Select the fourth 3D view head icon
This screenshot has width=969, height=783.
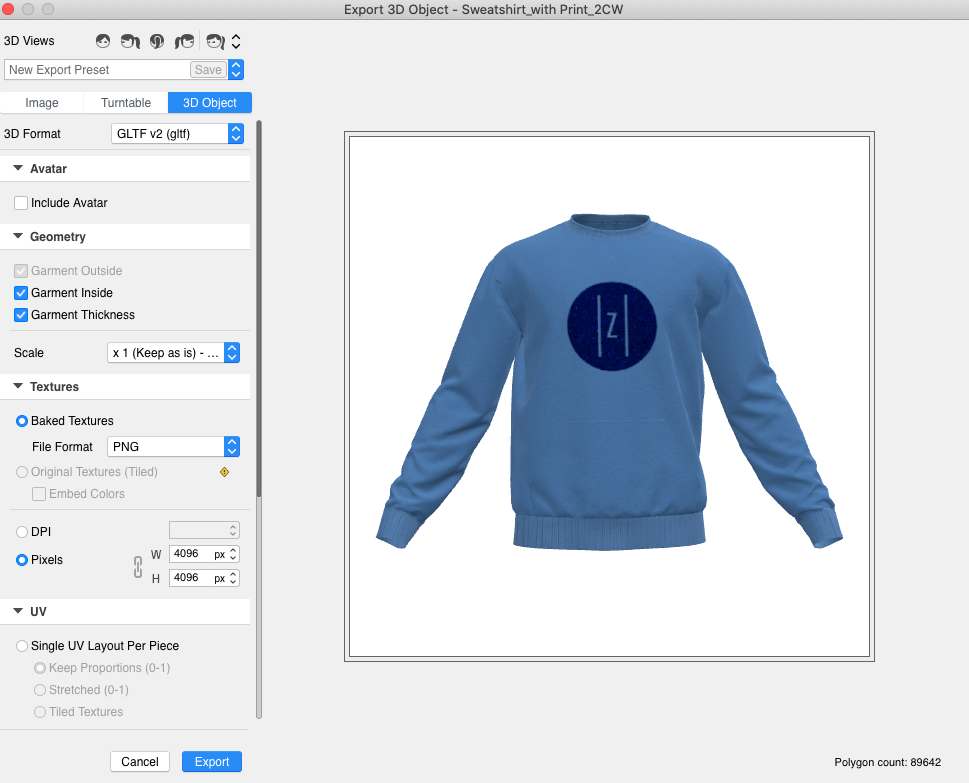[x=184, y=41]
